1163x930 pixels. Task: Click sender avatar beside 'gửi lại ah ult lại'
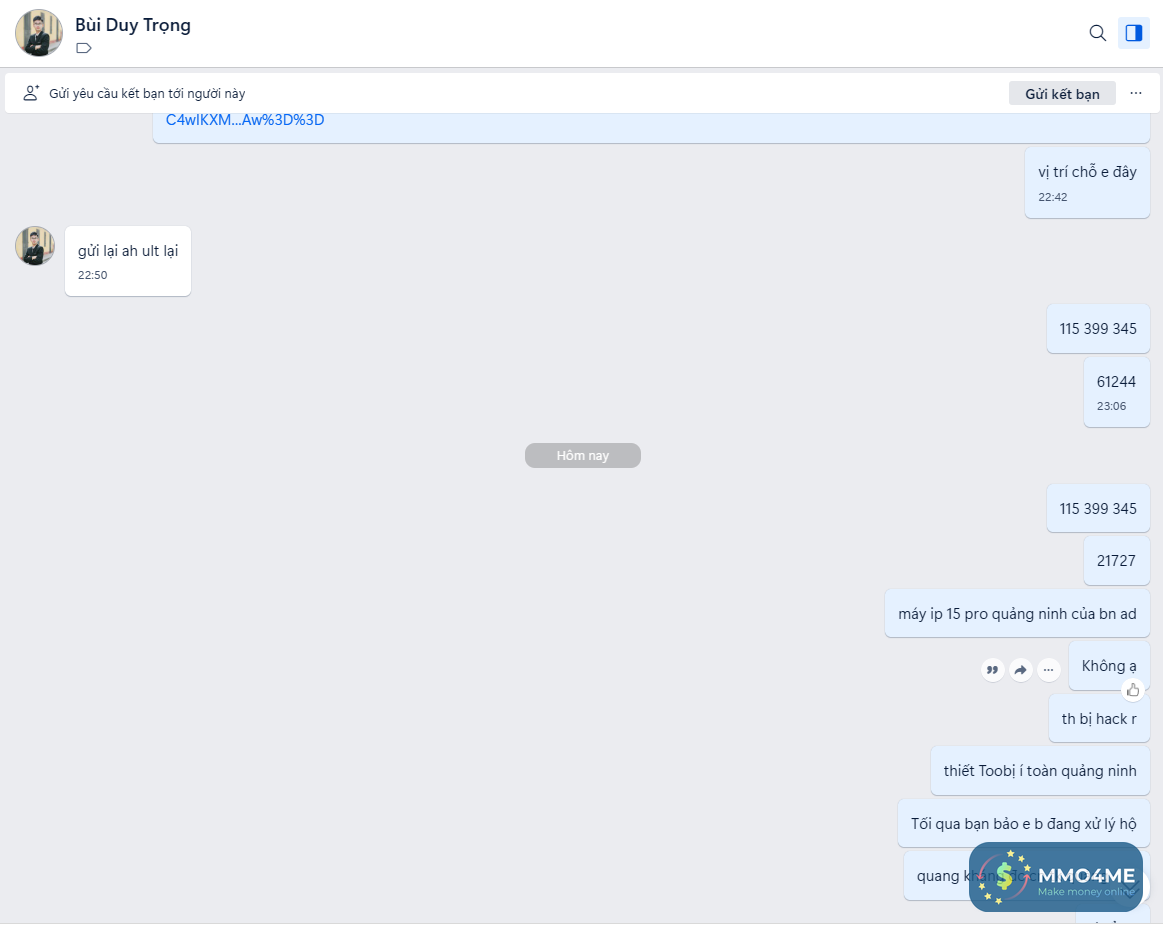(x=35, y=245)
